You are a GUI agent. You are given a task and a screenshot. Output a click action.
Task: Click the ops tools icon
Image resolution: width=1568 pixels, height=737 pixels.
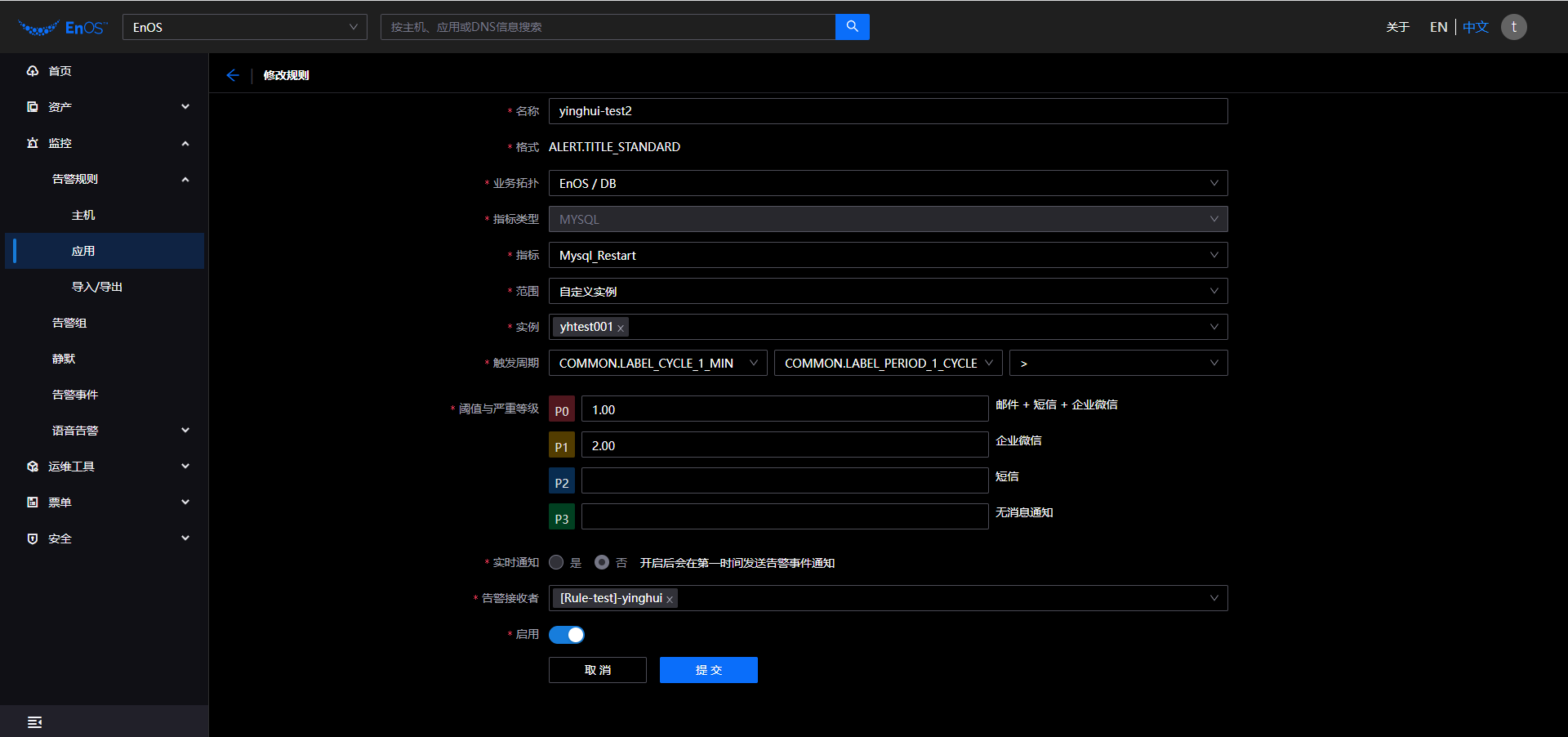coord(33,467)
